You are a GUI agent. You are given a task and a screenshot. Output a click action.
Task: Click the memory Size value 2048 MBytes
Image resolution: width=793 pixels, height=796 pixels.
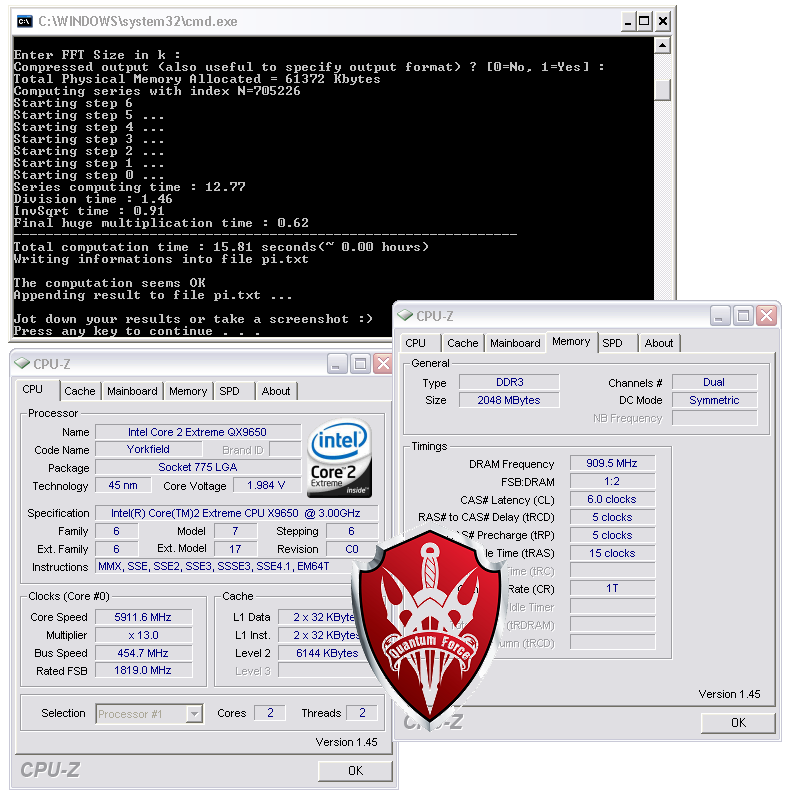(x=509, y=400)
